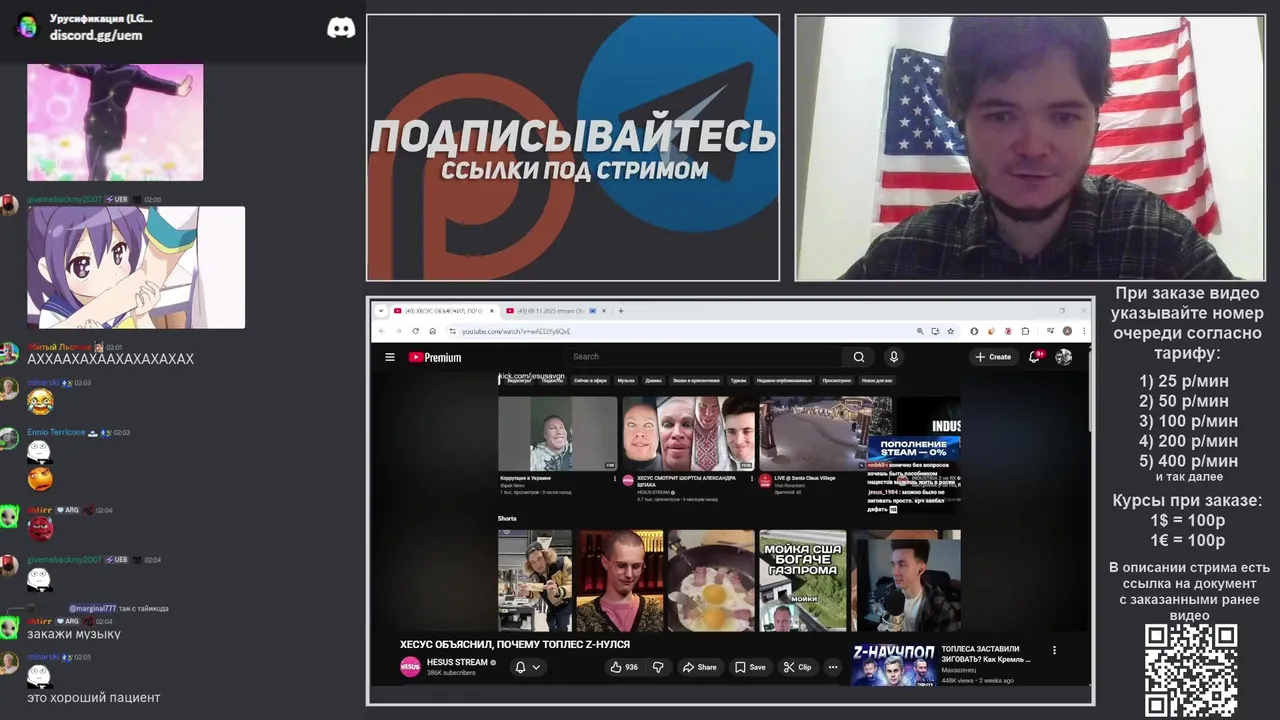Image resolution: width=1280 pixels, height=720 pixels.
Task: Open the browser tab search chevron
Action: pyautogui.click(x=381, y=311)
